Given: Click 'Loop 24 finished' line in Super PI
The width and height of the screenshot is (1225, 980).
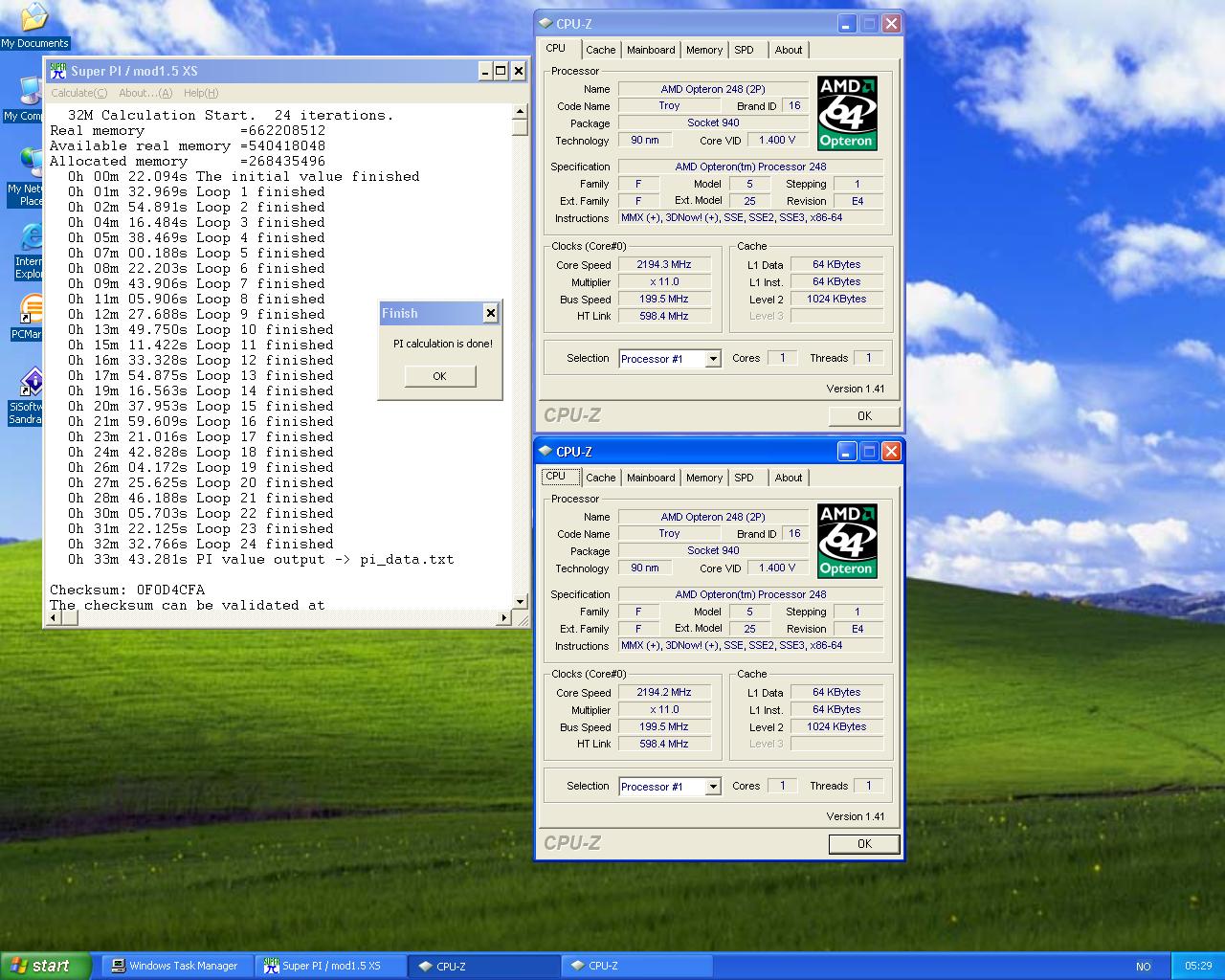Looking at the screenshot, I should pyautogui.click(x=201, y=545).
